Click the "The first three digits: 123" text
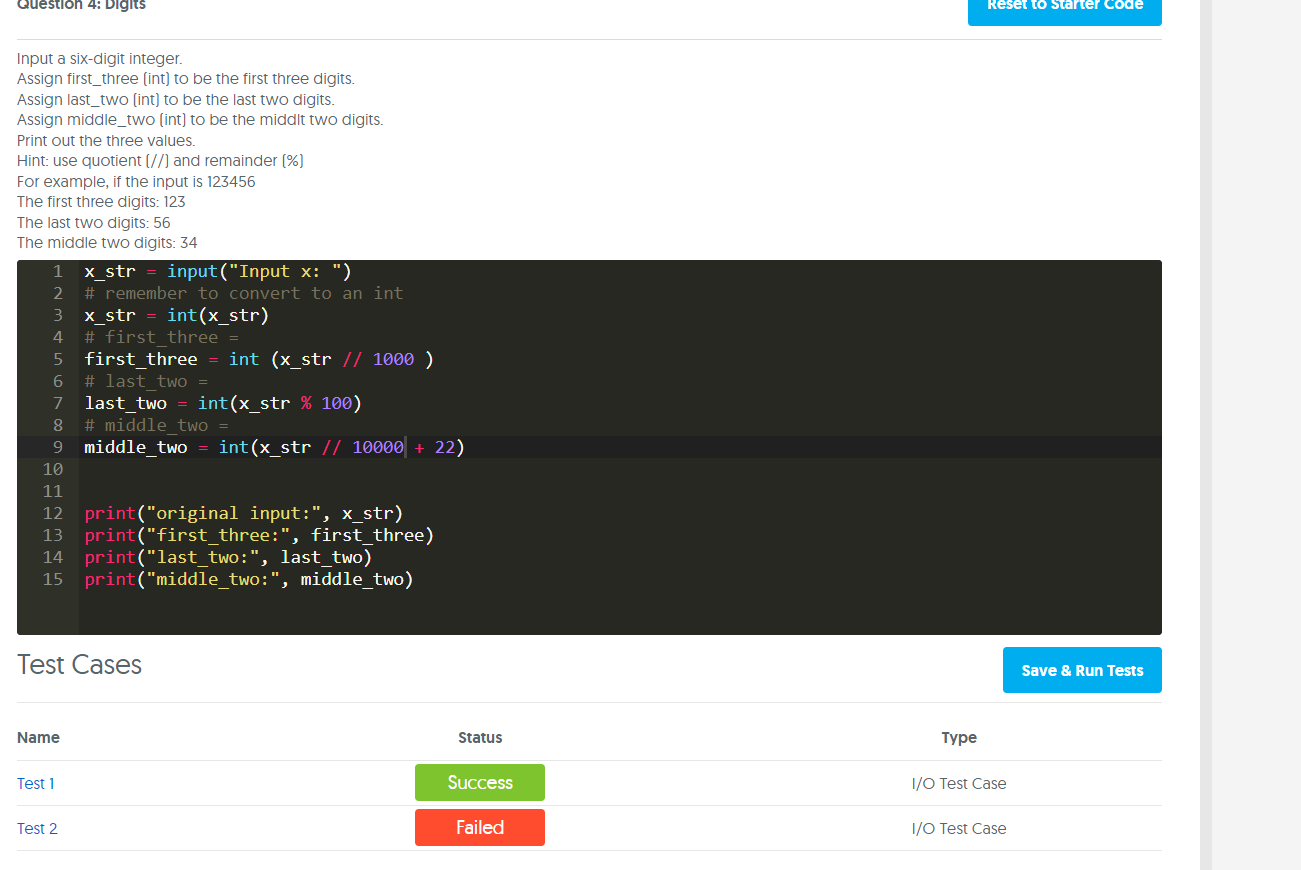Screen dimensions: 1301x870 [101, 202]
